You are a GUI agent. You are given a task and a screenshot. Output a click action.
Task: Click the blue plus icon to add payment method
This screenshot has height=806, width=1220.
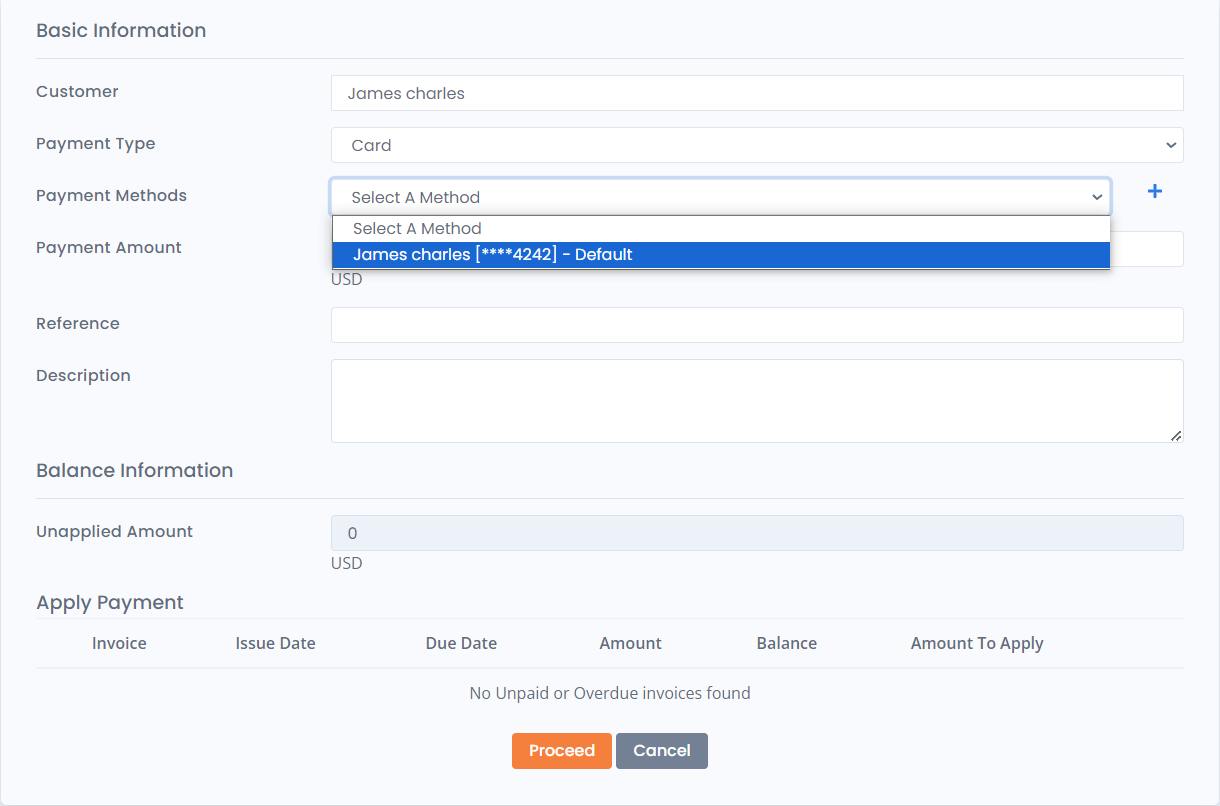click(1154, 191)
